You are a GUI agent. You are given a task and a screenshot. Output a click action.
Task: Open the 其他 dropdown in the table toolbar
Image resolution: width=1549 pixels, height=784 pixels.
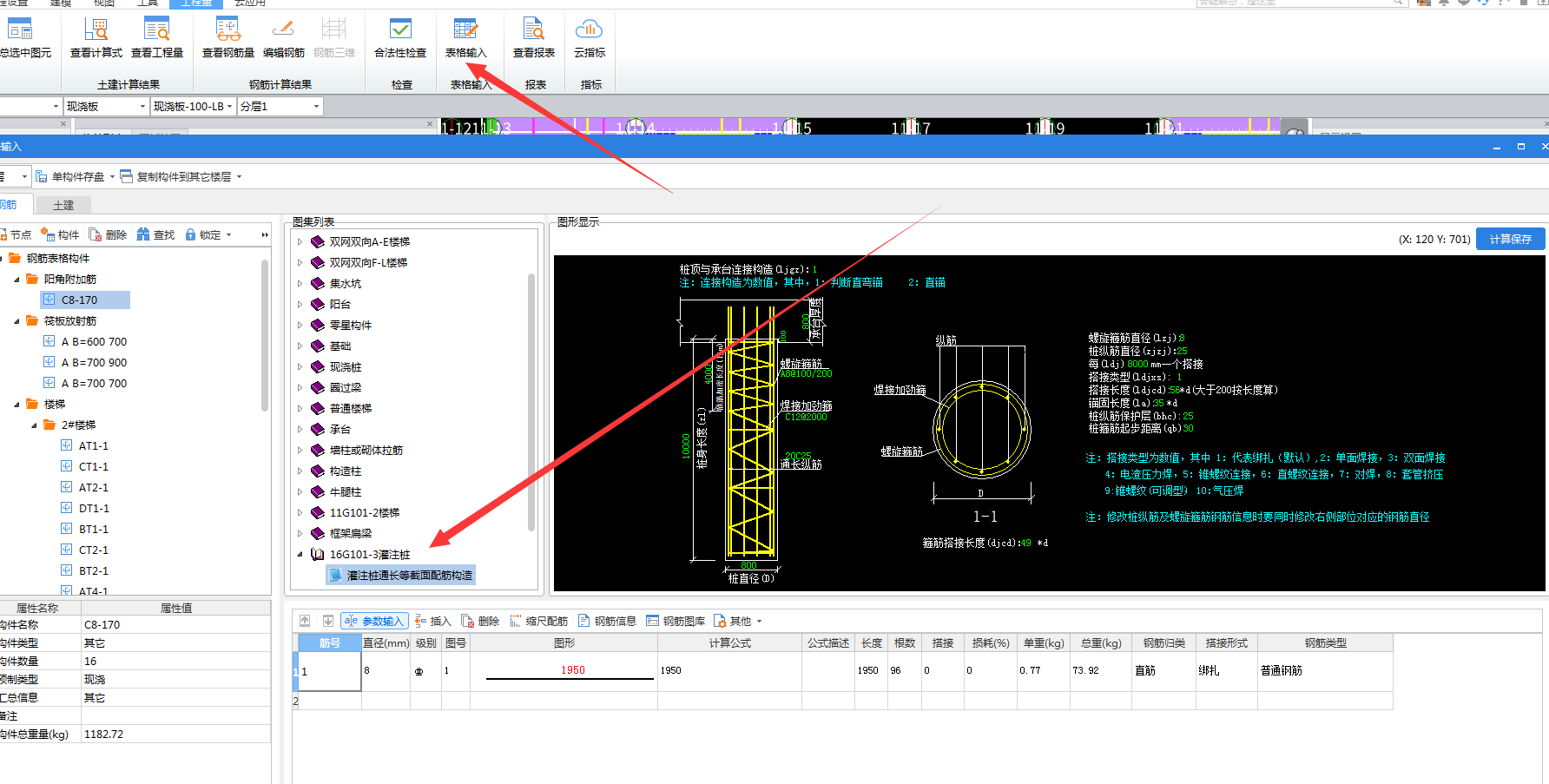pos(737,621)
